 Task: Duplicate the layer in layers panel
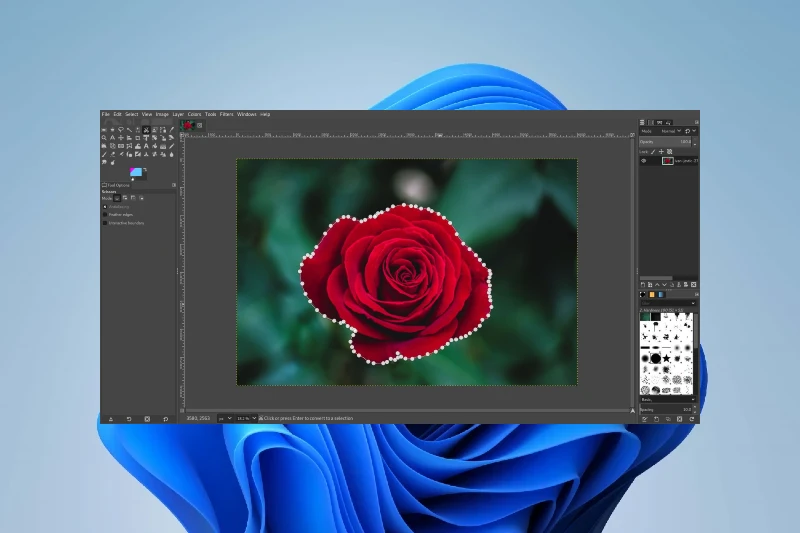[x=672, y=285]
